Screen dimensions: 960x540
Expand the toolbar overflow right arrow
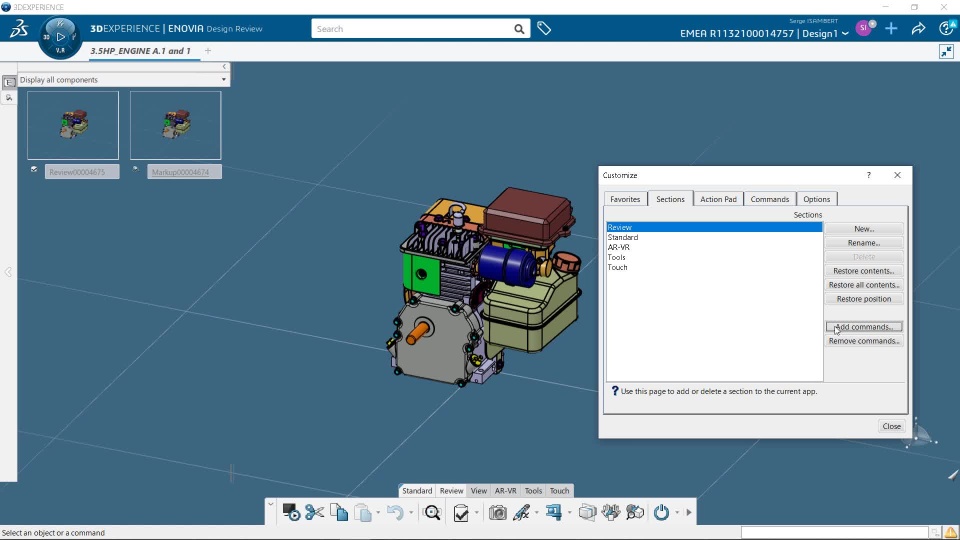coord(689,512)
